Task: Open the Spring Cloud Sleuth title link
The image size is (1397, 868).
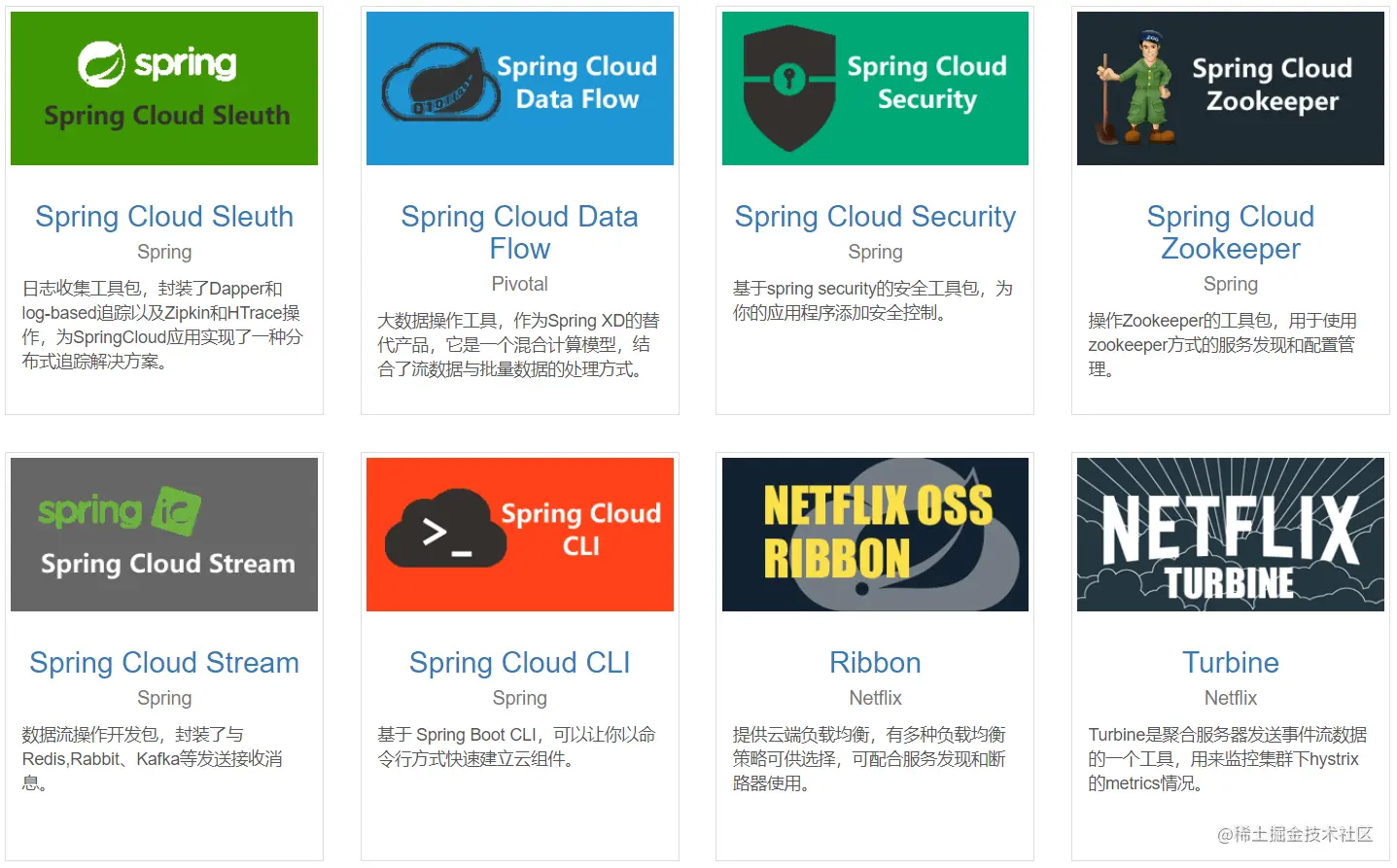Action: tap(164, 217)
